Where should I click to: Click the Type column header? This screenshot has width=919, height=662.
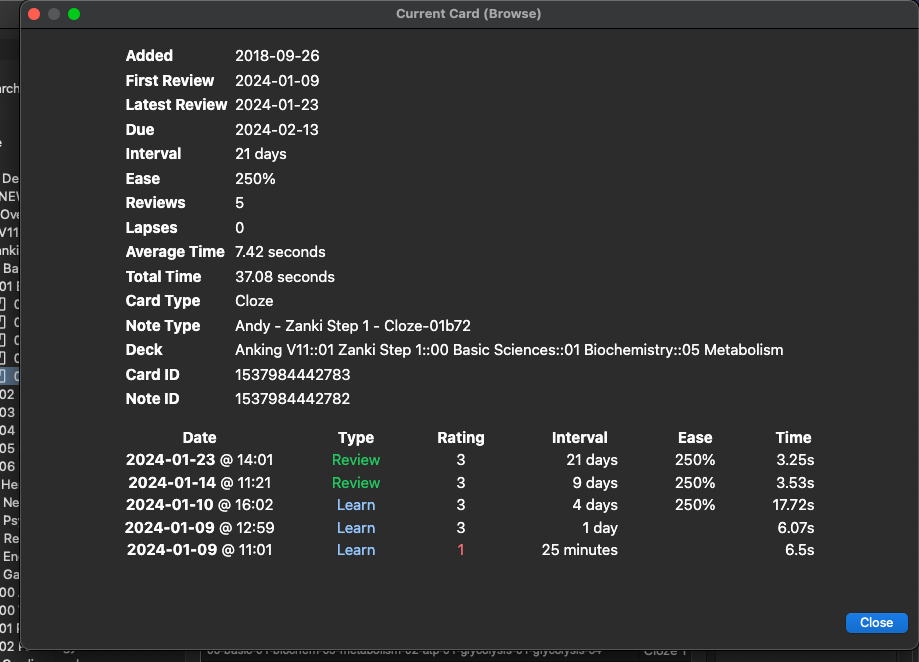coord(356,438)
